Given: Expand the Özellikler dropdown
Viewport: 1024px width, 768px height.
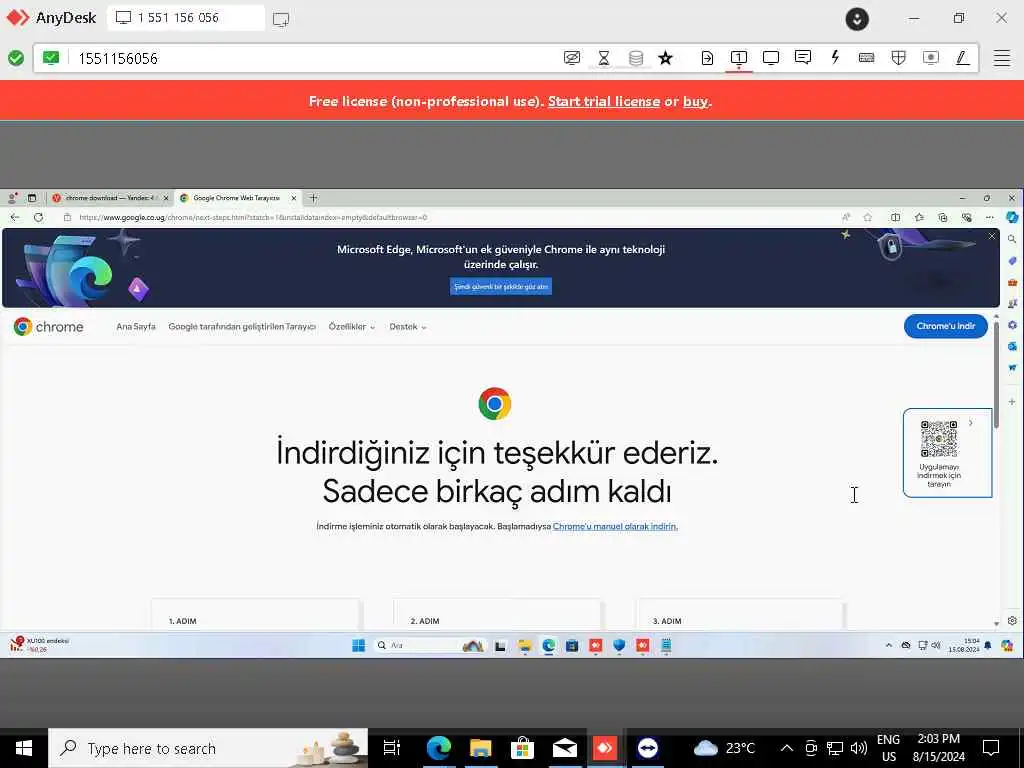Looking at the screenshot, I should pos(352,327).
